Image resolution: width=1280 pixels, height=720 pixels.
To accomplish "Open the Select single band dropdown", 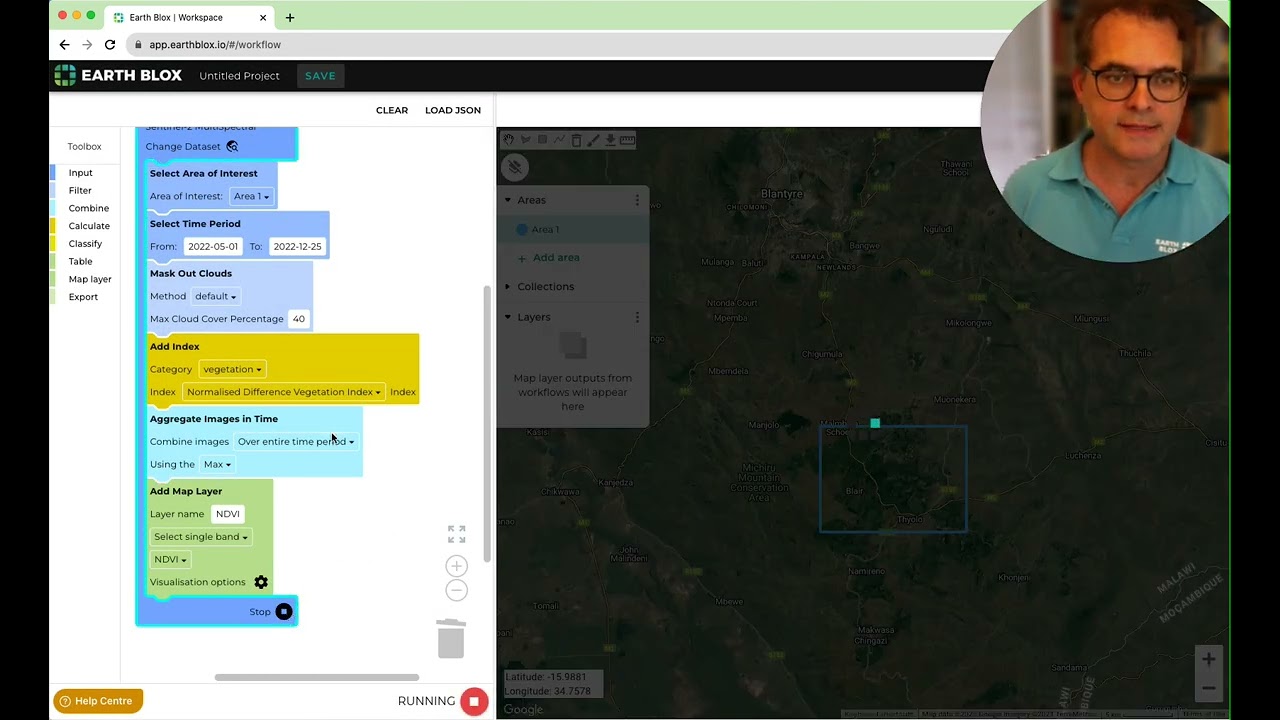I will [200, 537].
